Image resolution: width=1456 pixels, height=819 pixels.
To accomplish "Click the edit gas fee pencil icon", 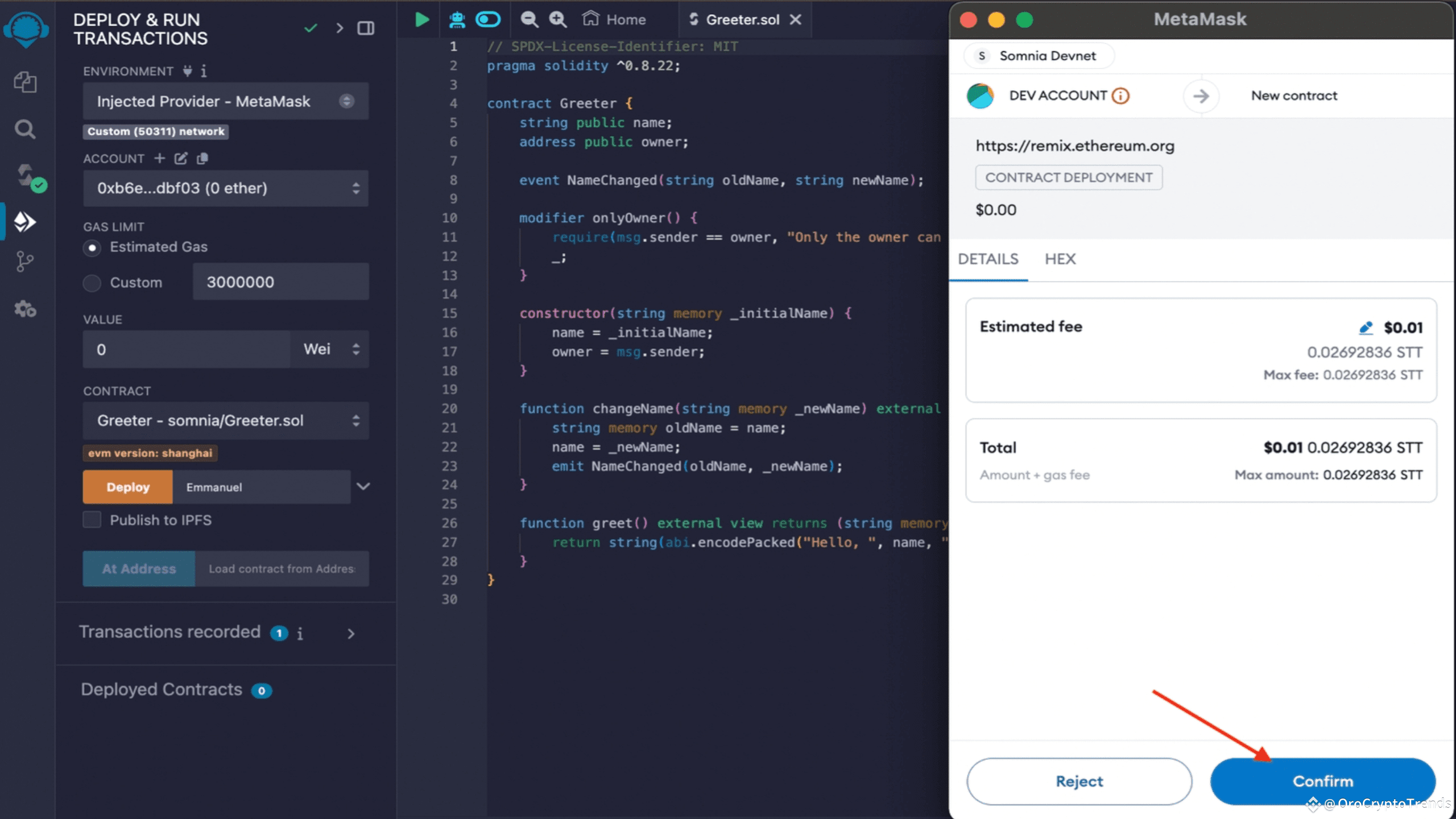I will (x=1366, y=328).
